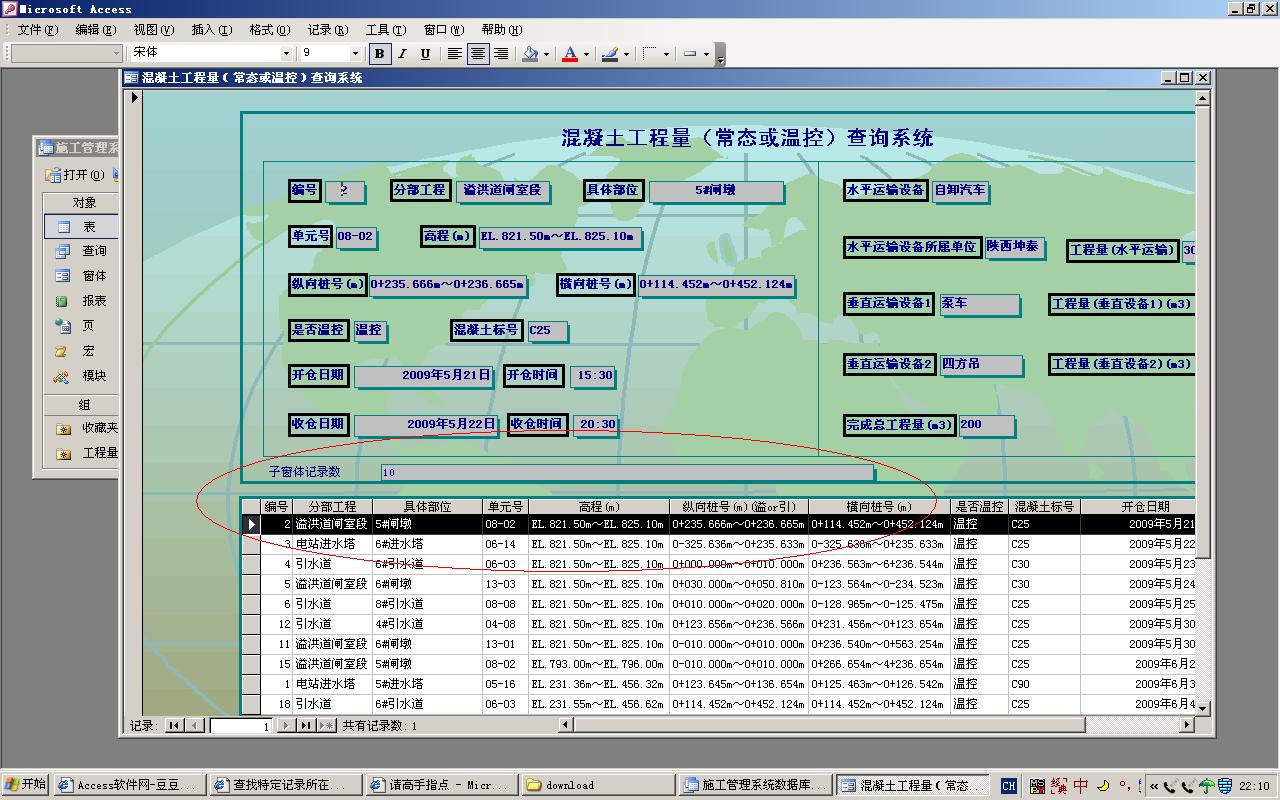Switch to download folder taskbar button

click(x=596, y=785)
